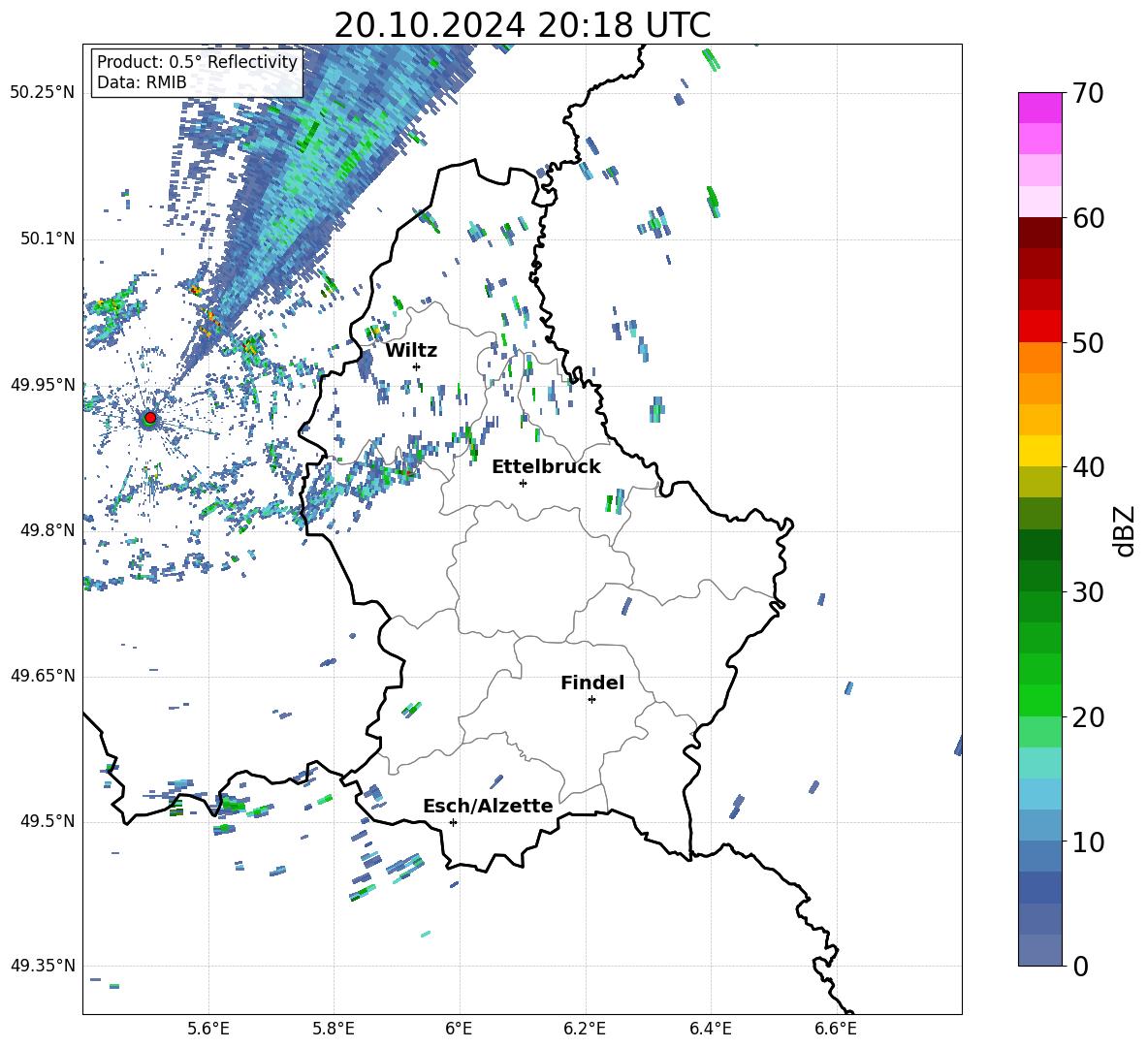Click the 6.2°E longitude label
The width and height of the screenshot is (1148, 1048).
585,1029
